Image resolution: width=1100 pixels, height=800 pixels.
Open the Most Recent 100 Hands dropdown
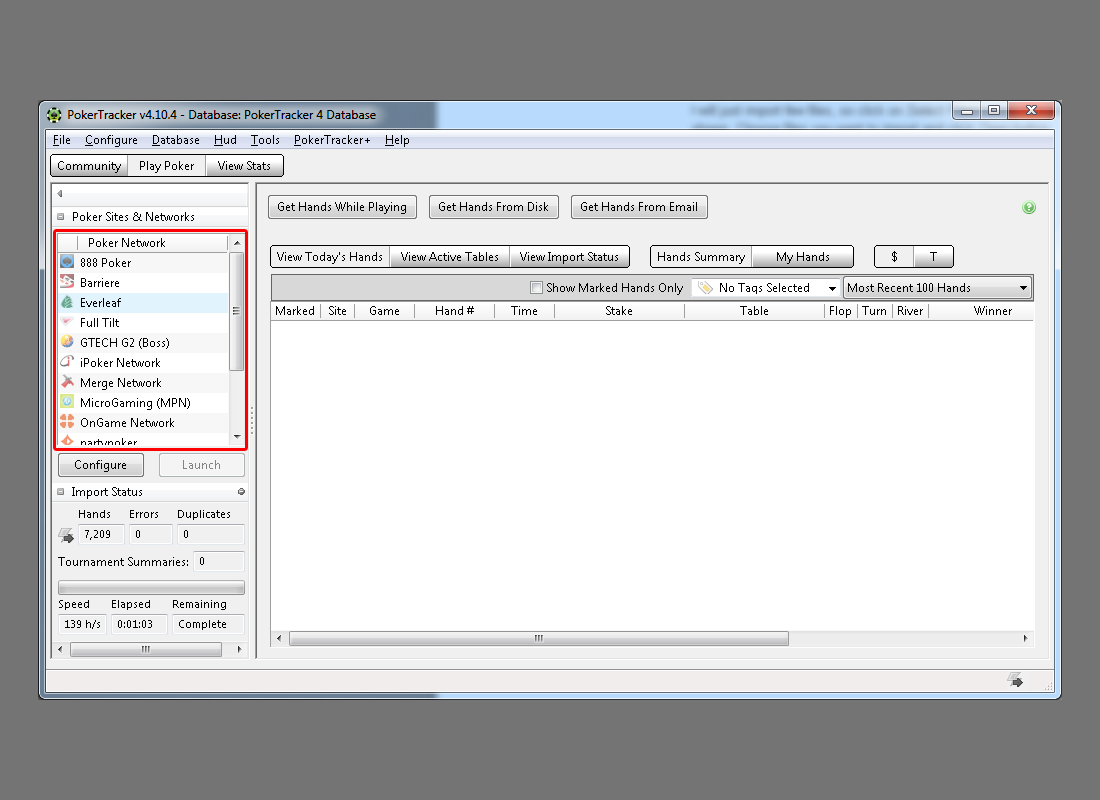coord(937,288)
